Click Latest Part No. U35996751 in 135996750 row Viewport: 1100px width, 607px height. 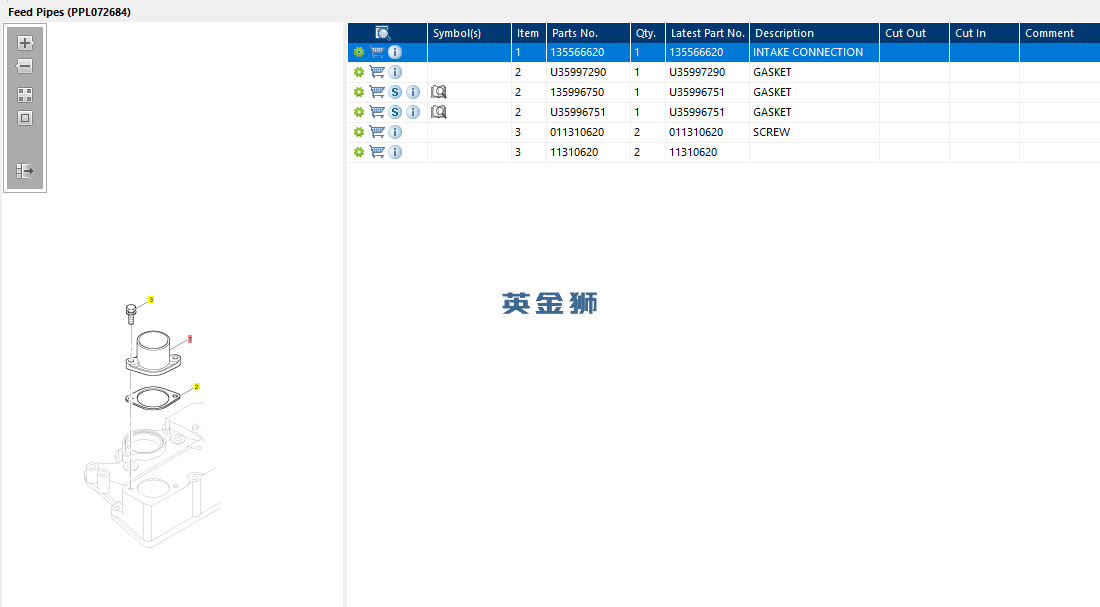707,92
